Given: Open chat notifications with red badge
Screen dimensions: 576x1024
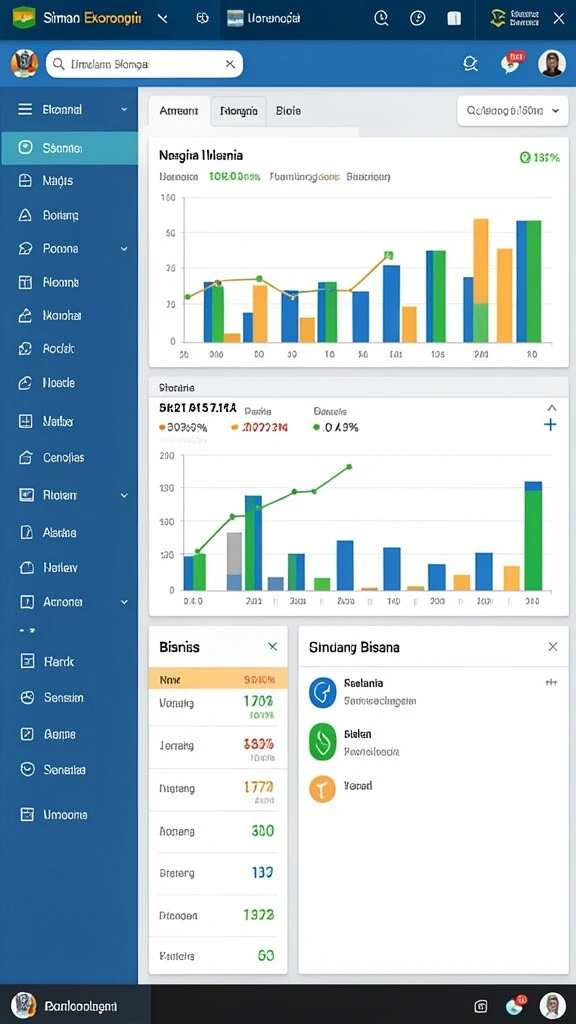Looking at the screenshot, I should (511, 63).
